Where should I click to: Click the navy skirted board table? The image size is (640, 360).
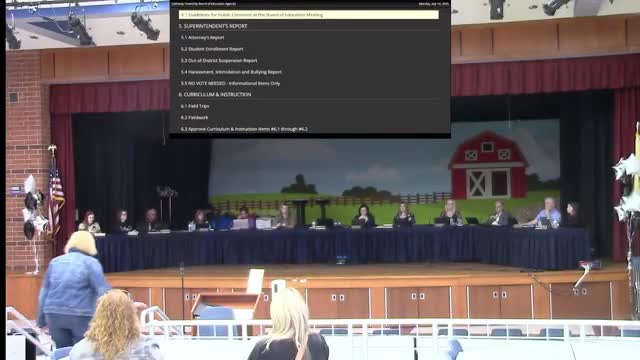click(343, 247)
